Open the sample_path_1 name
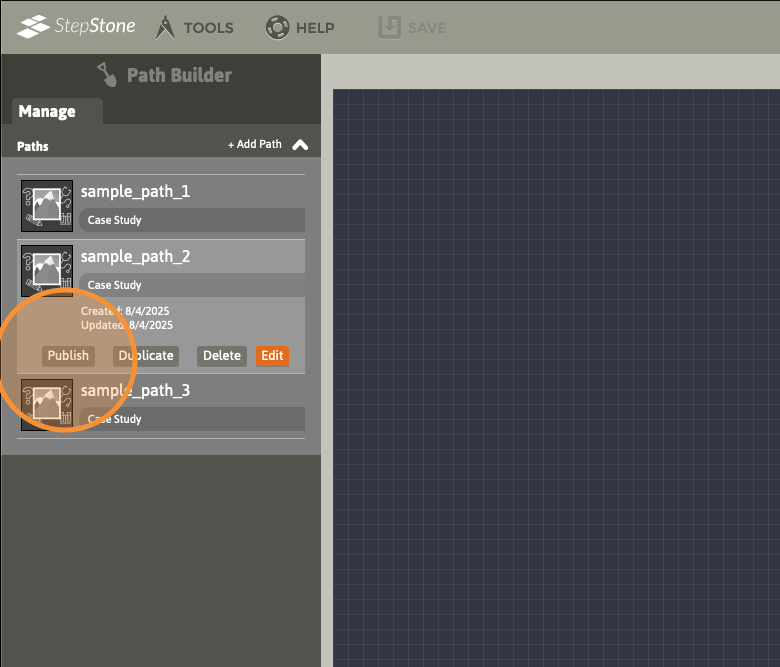780x667 pixels. (x=135, y=191)
